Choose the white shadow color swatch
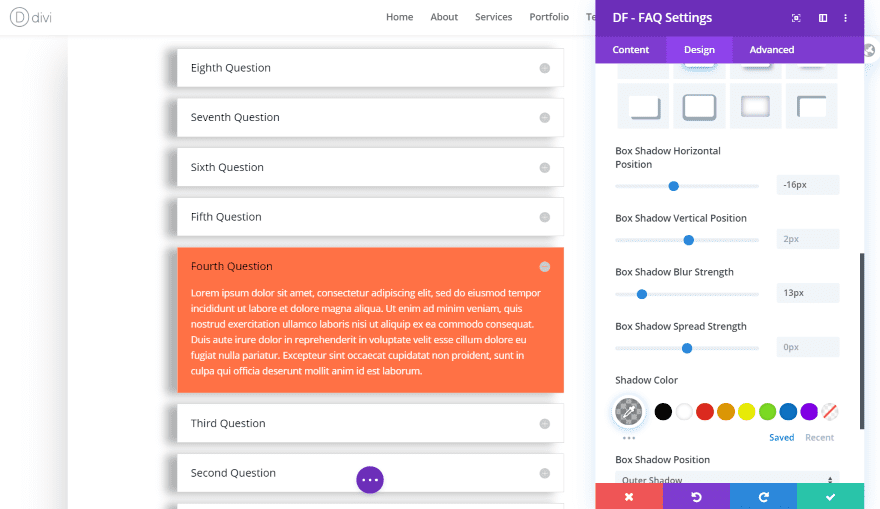Image resolution: width=880 pixels, height=509 pixels. coord(684,411)
